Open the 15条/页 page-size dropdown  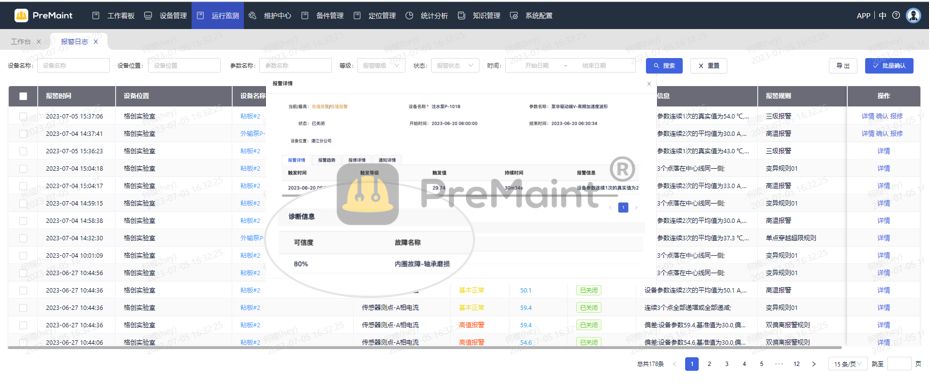(x=848, y=364)
